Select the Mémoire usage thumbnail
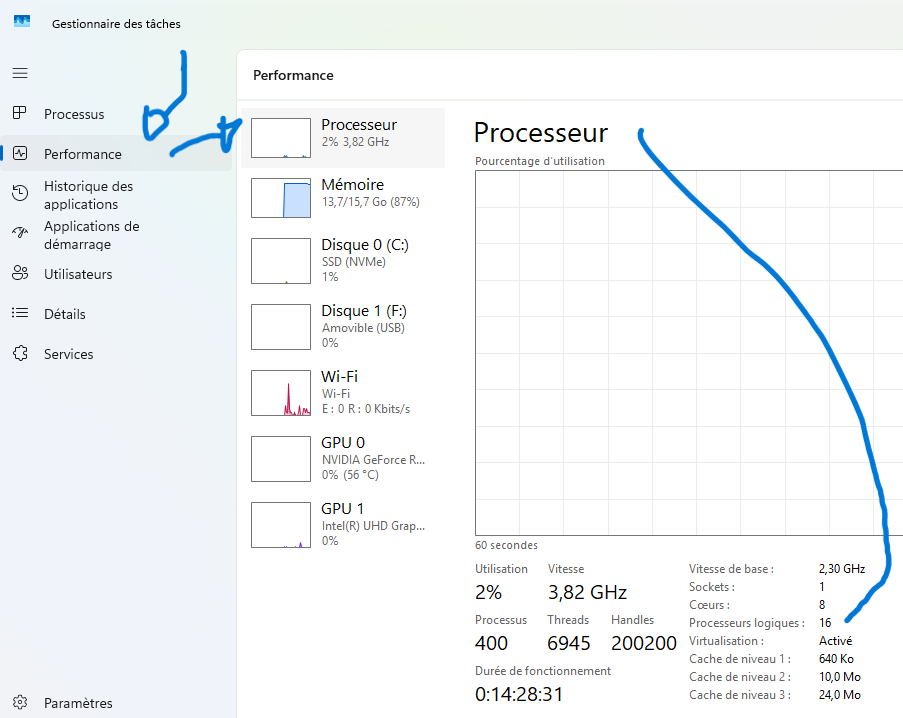903x718 pixels. (x=280, y=198)
